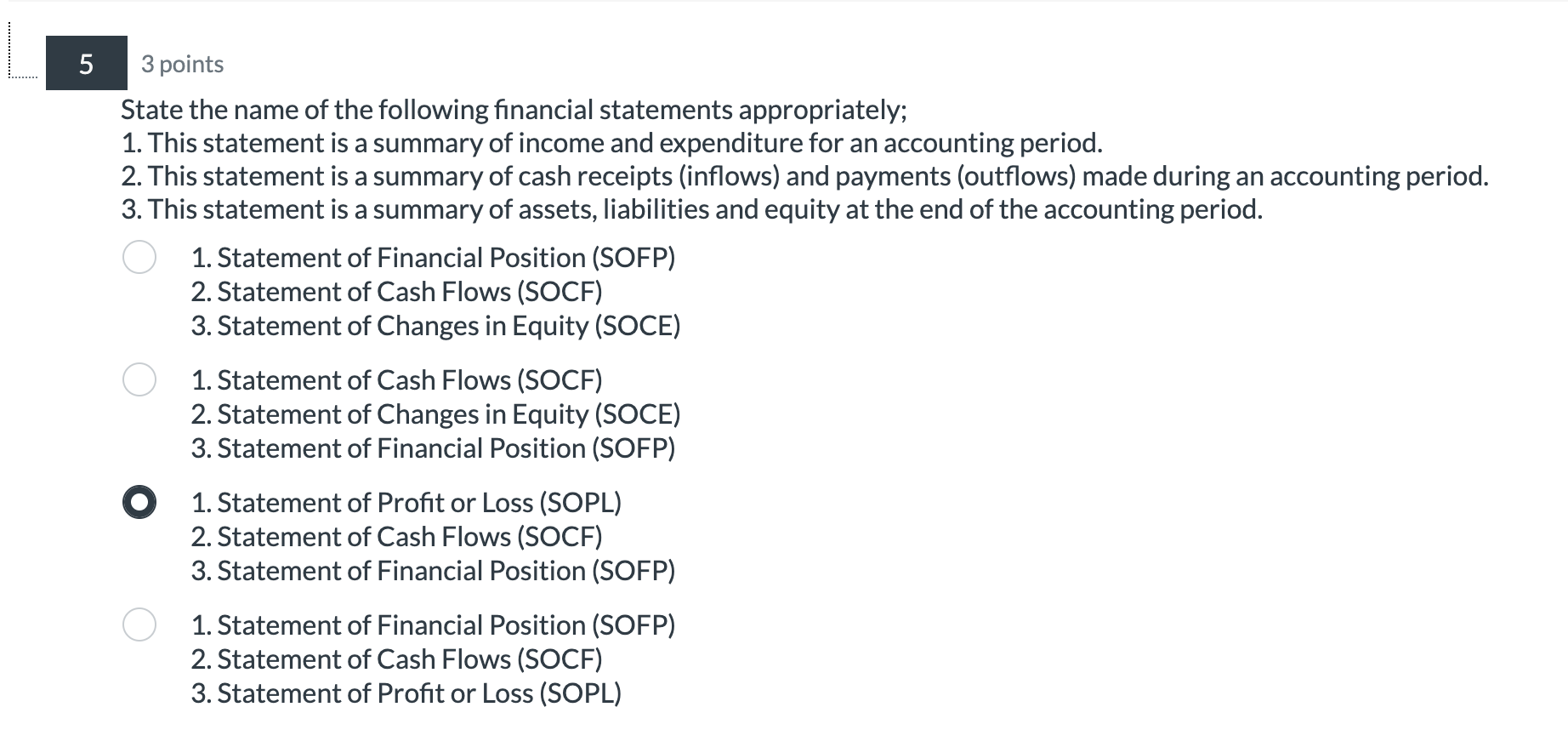Click the second answer group's option list
The image size is (1568, 747).
click(x=433, y=414)
